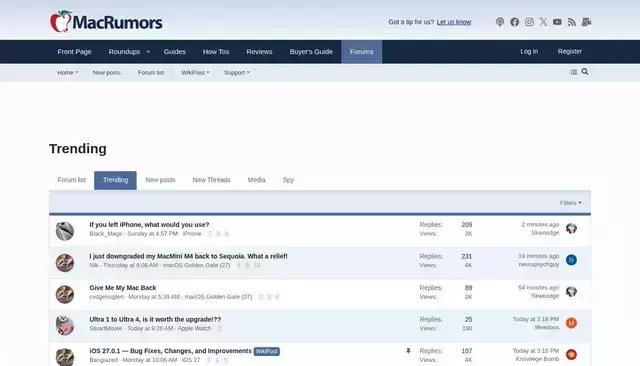Viewport: 640px width, 366px height.
Task: Click the '2 minutes ago' latest post time
Action: pos(540,224)
